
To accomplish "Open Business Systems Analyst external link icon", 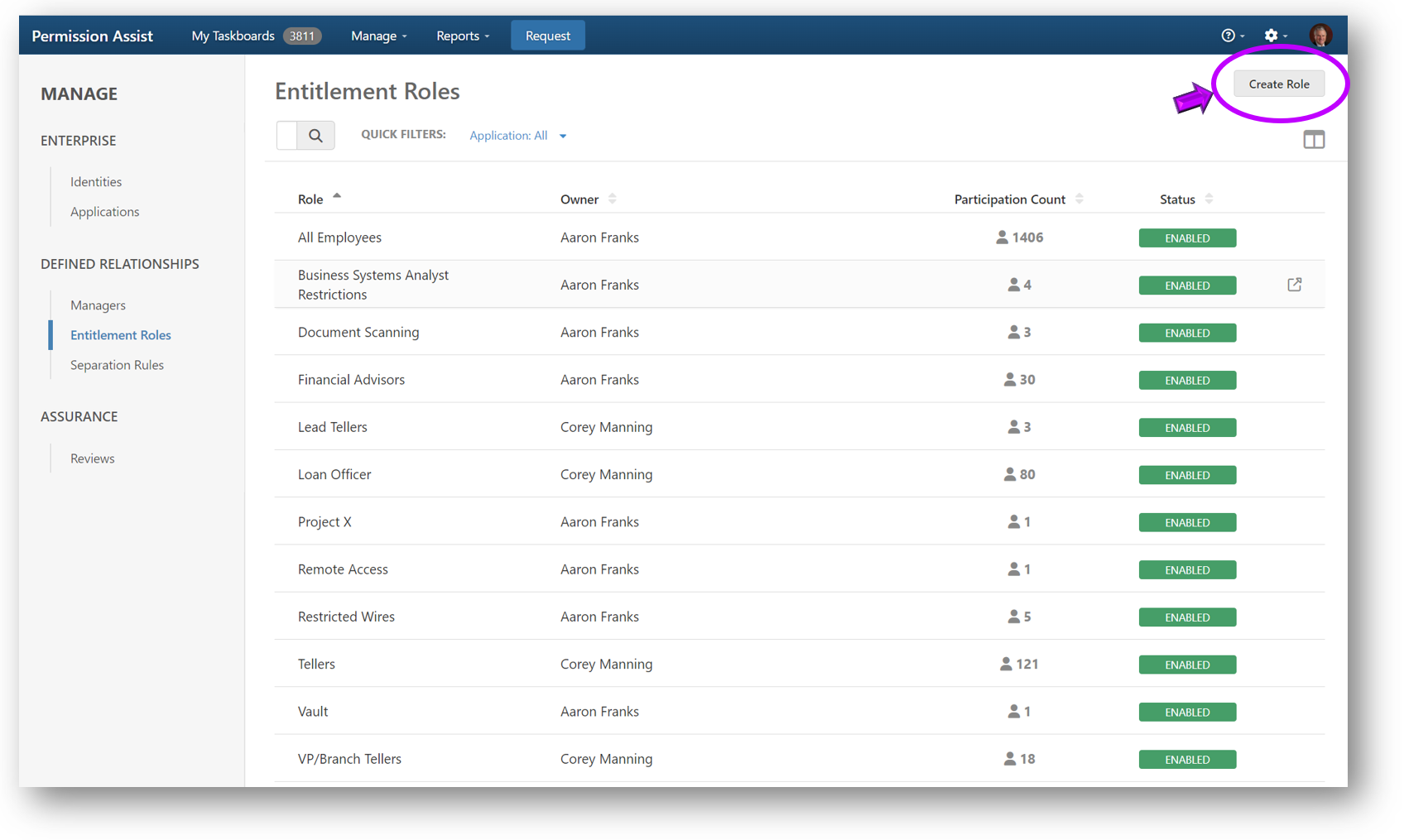I will click(1294, 285).
